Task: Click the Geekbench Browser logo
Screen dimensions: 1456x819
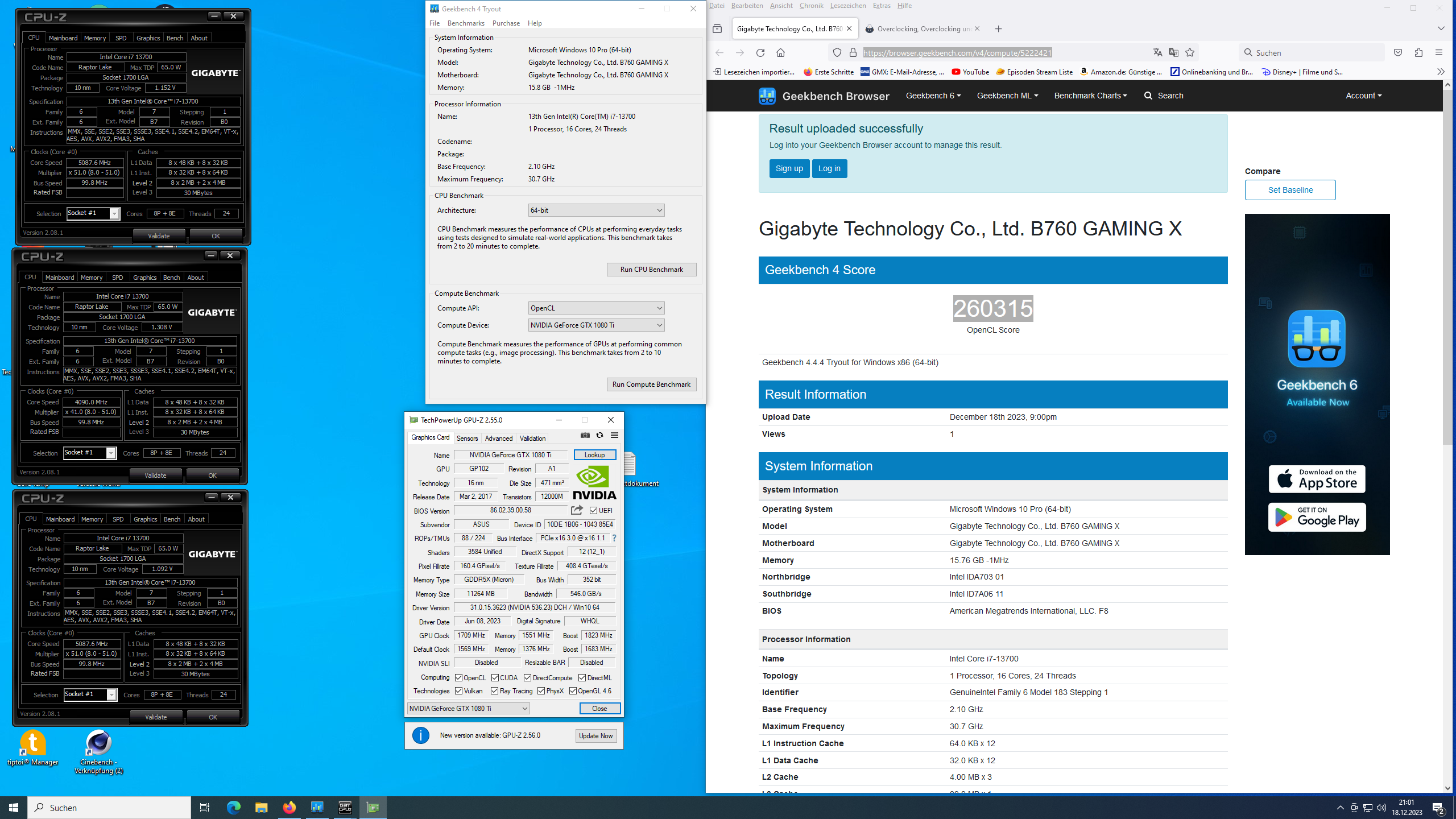Action: click(x=824, y=96)
